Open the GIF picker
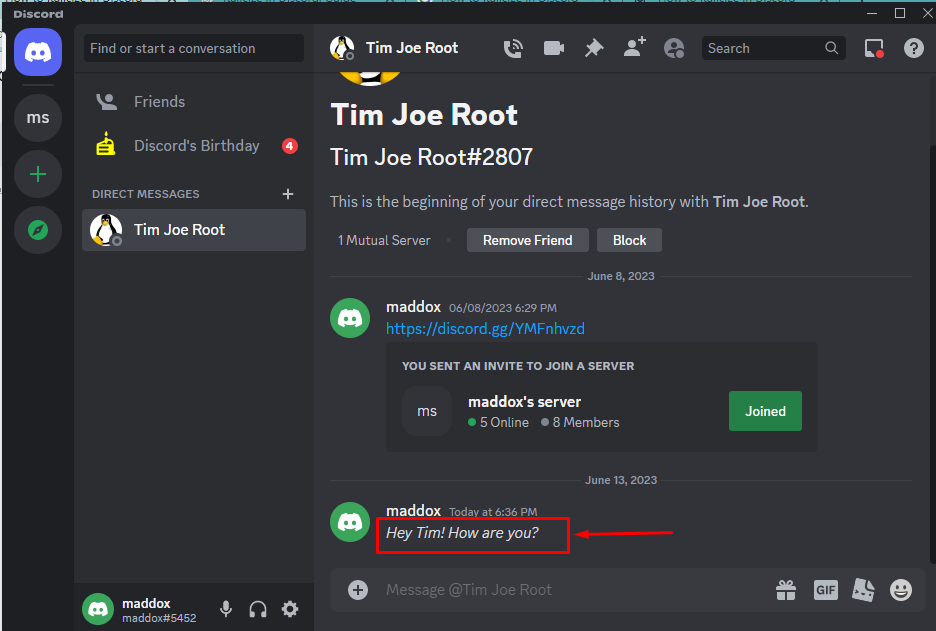 [826, 590]
